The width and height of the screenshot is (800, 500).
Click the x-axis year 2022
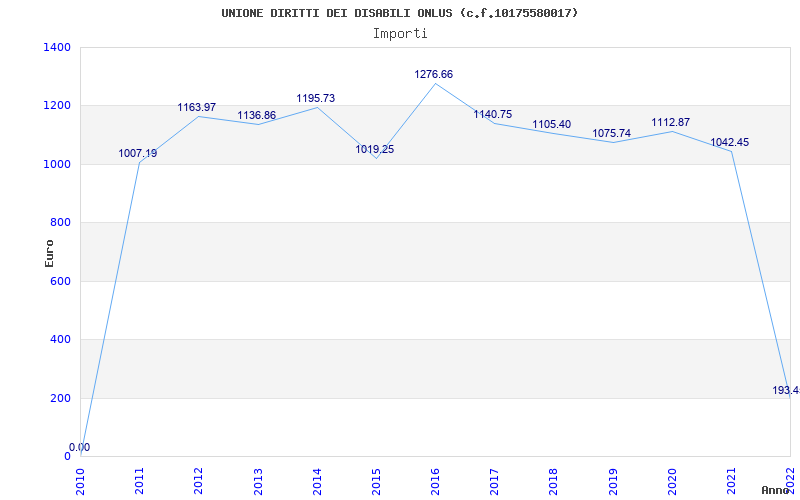coord(791,482)
